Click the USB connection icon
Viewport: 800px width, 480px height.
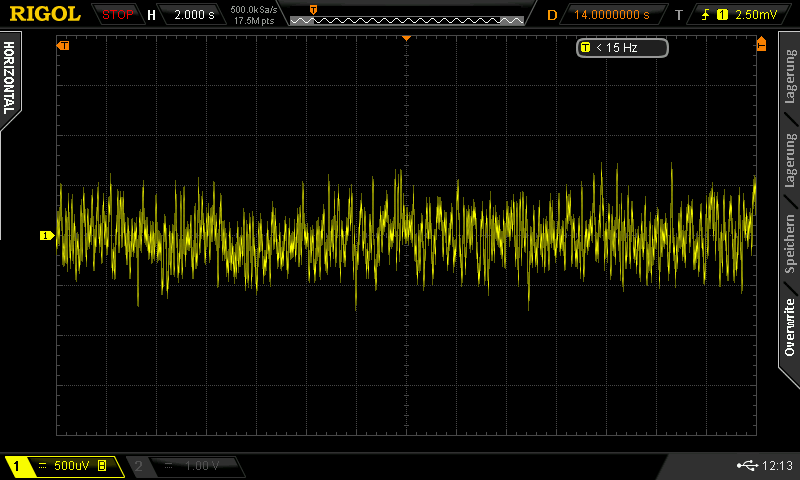tap(747, 465)
